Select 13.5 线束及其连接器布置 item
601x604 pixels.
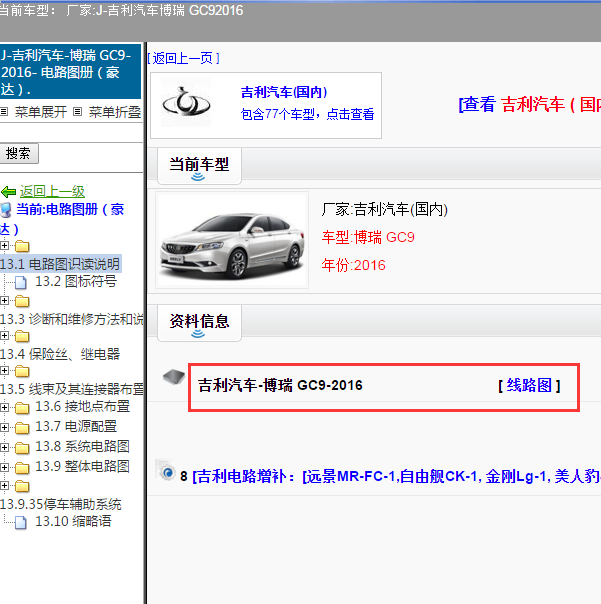72,389
